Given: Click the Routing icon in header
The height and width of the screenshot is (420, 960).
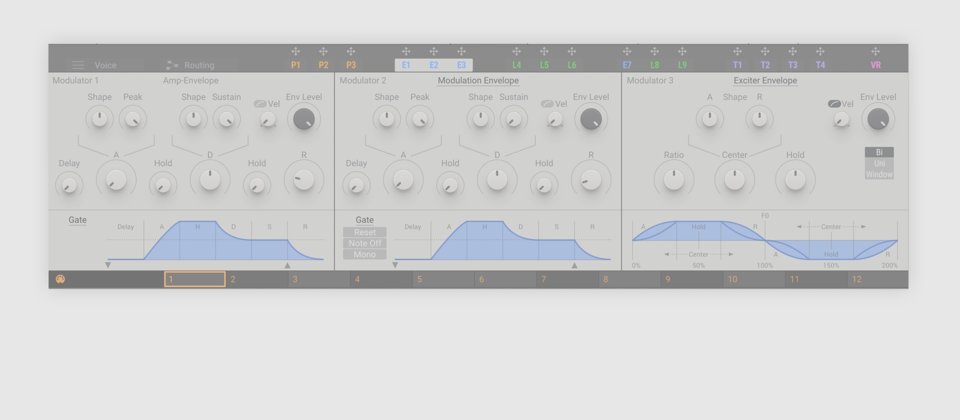Looking at the screenshot, I should [172, 65].
